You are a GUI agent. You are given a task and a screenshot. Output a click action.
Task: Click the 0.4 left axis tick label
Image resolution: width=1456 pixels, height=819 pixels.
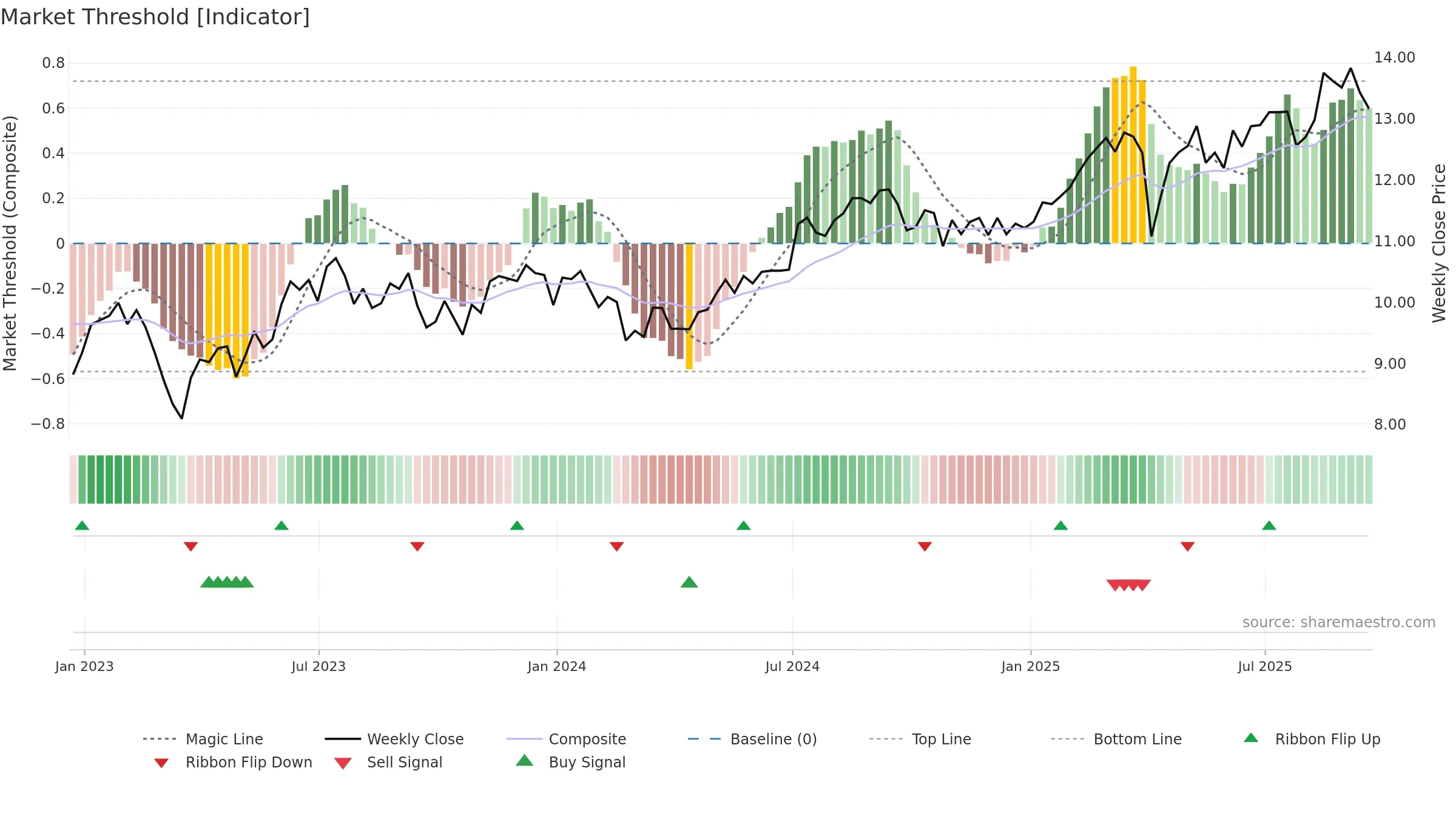(x=53, y=153)
